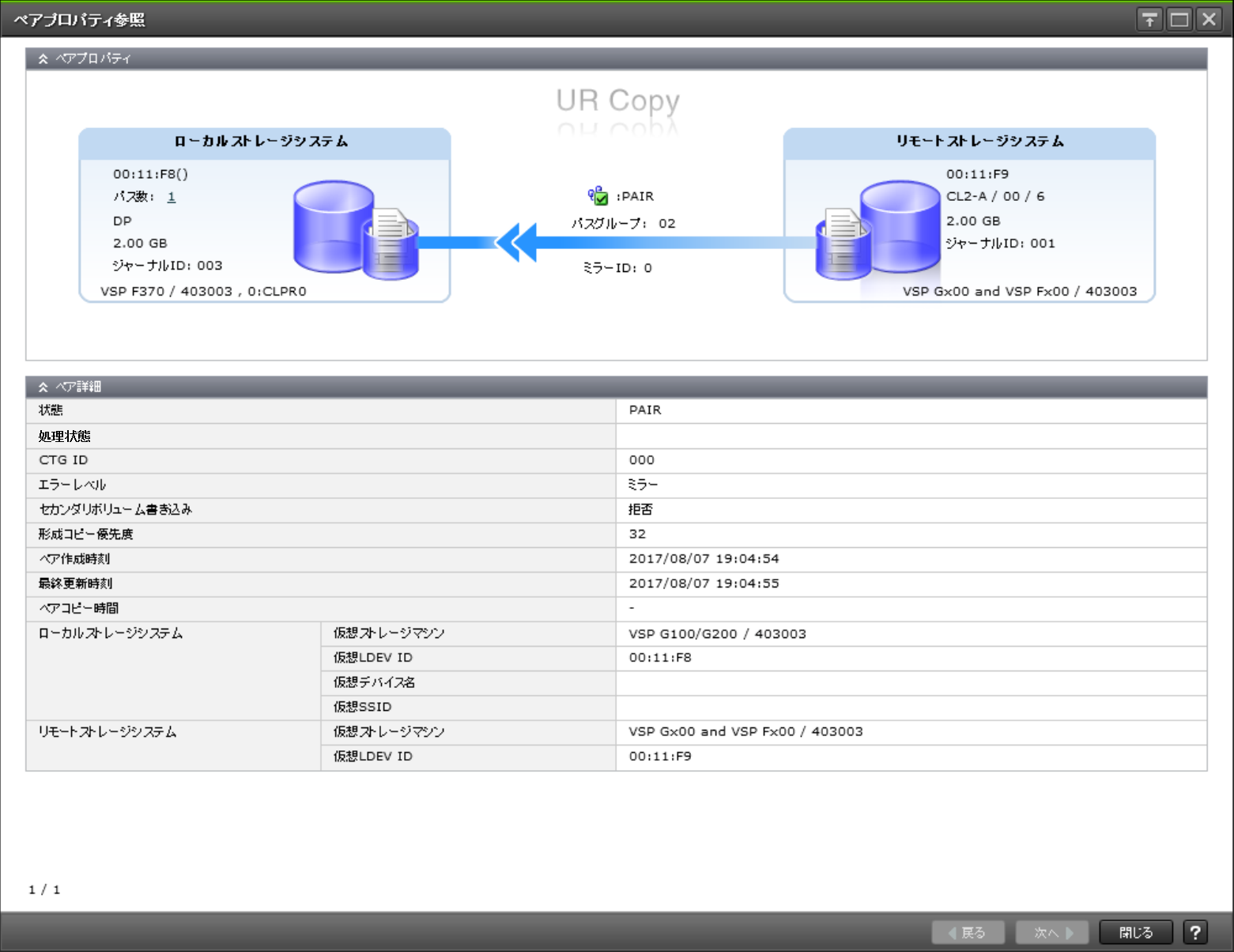The image size is (1234, 952).
Task: Maximize the ペアプロパティ参照 window
Action: (x=1179, y=20)
